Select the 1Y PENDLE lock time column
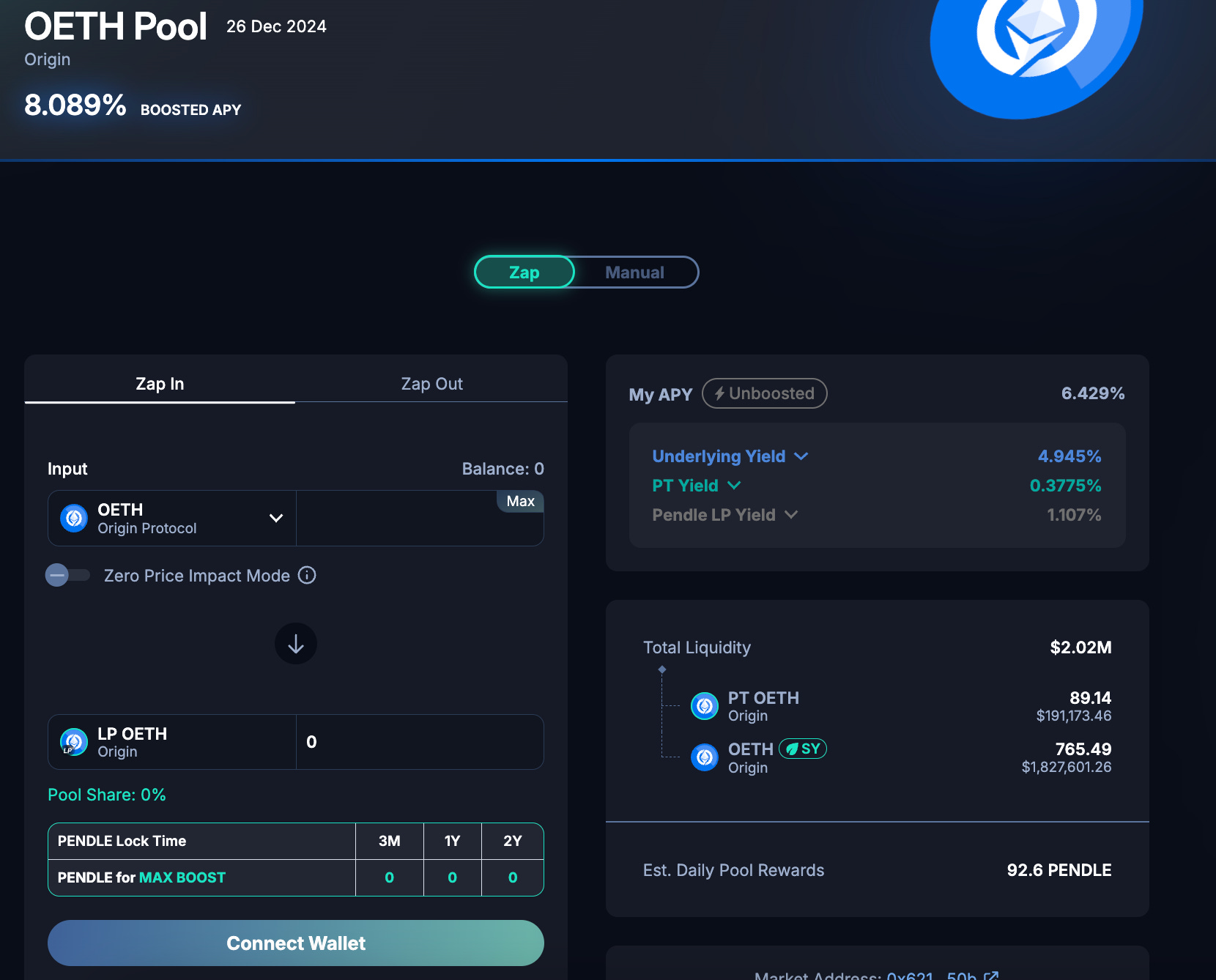 point(453,841)
